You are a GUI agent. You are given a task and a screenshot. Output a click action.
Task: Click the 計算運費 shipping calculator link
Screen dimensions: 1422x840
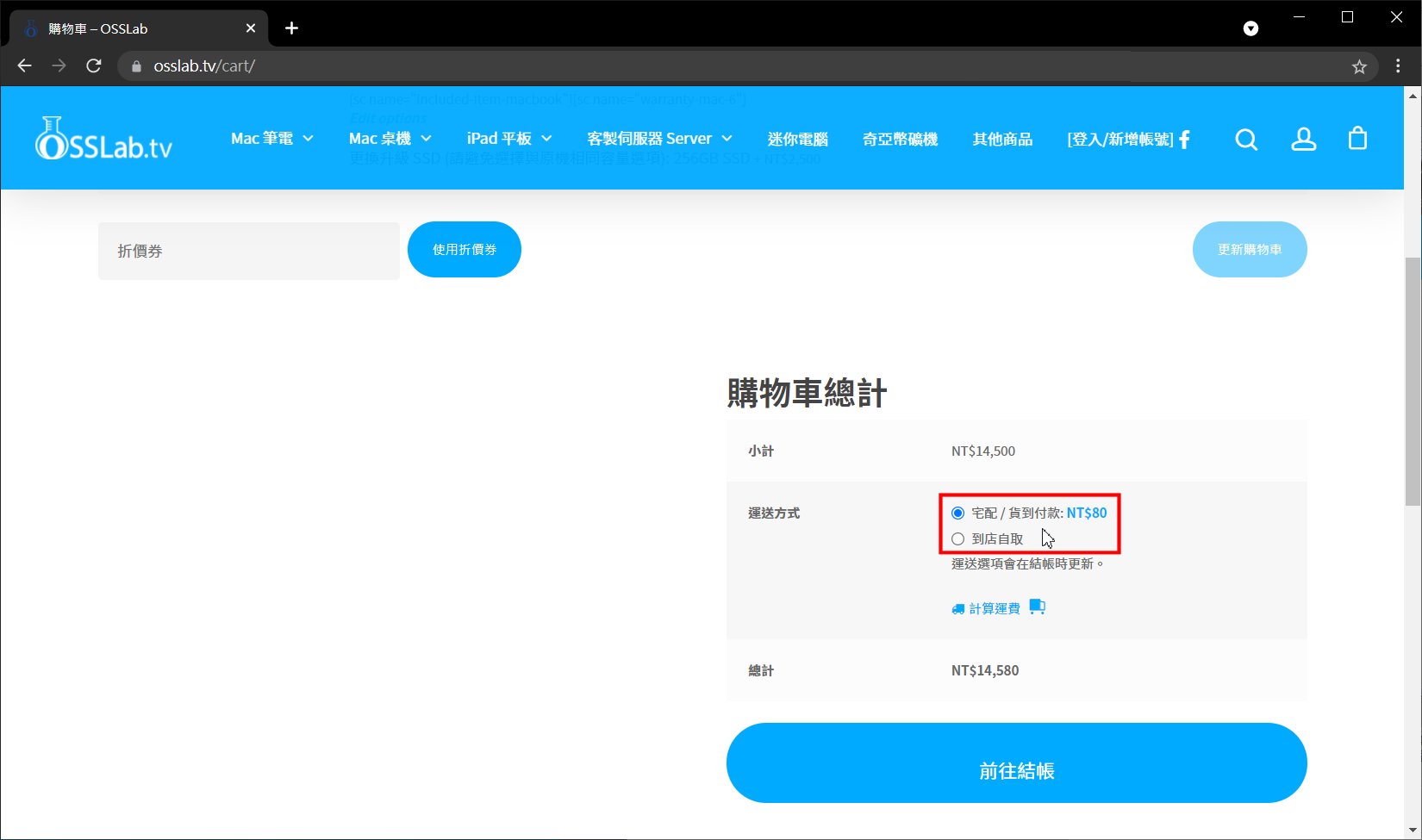(994, 608)
